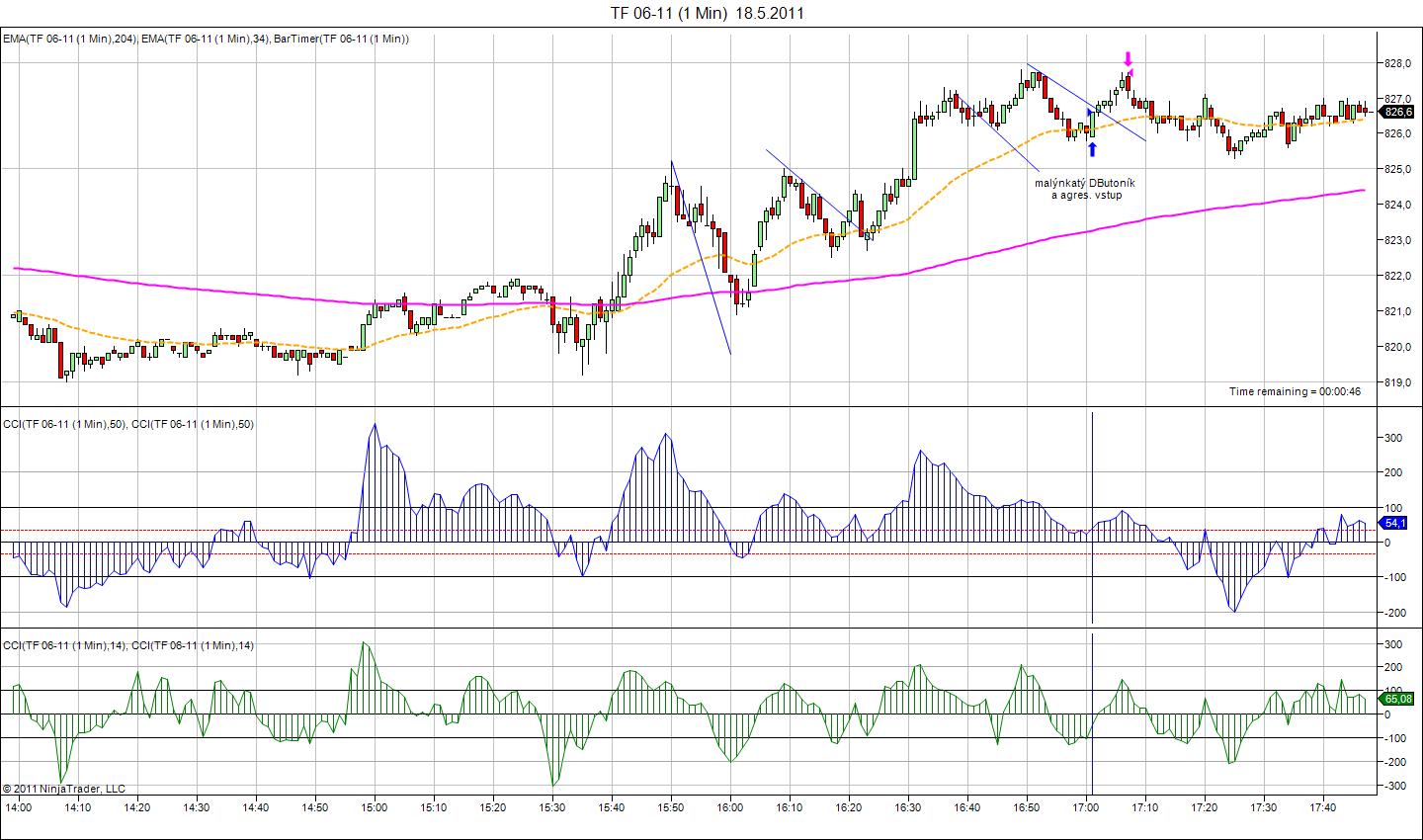
Task: Click the 16:00 time axis label
Action: 730,807
